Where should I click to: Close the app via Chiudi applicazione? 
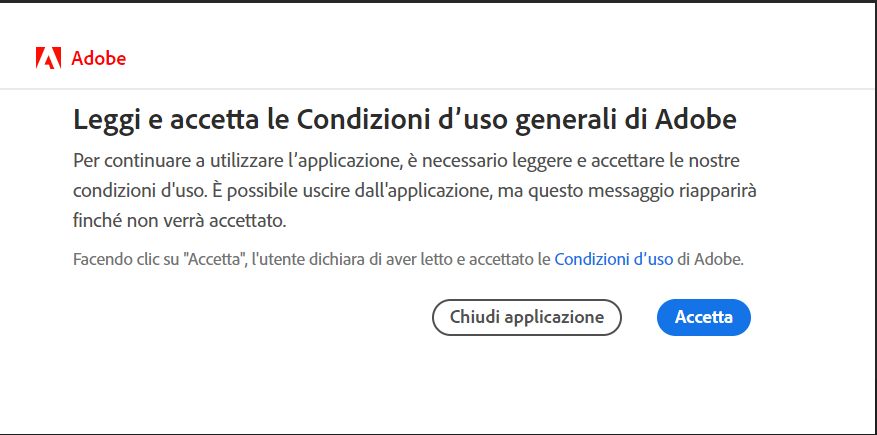[527, 317]
